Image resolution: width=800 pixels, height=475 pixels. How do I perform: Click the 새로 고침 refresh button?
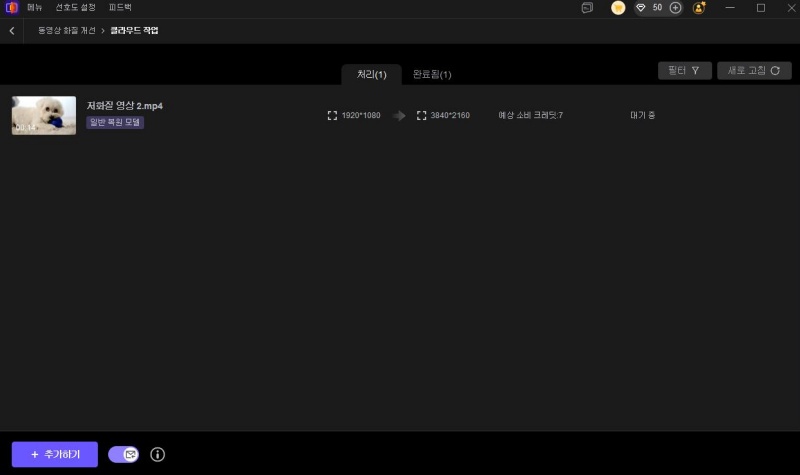[x=753, y=71]
